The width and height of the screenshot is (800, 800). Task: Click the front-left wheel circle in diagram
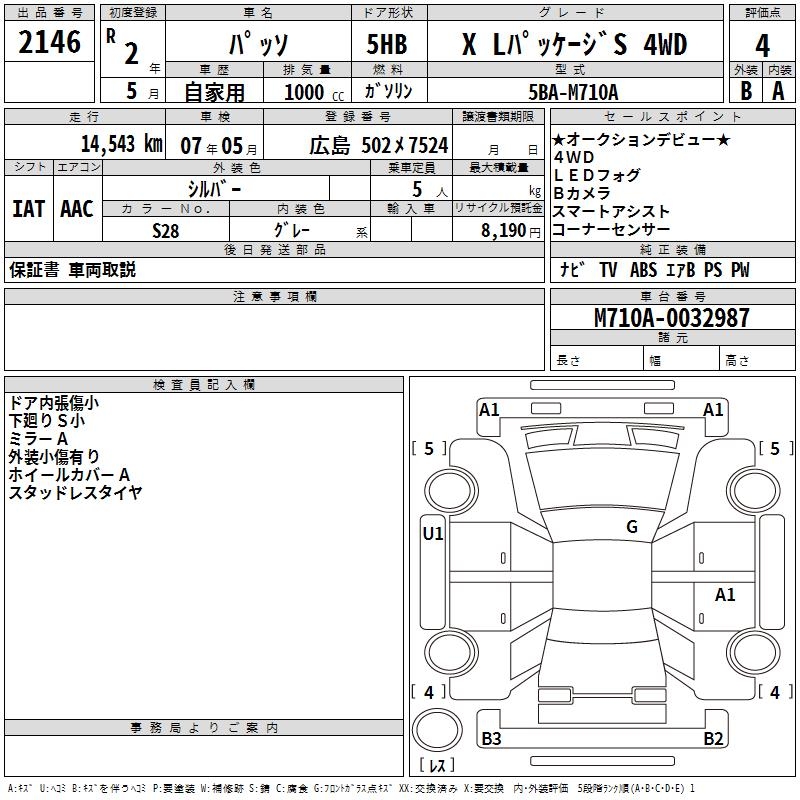tap(450, 490)
